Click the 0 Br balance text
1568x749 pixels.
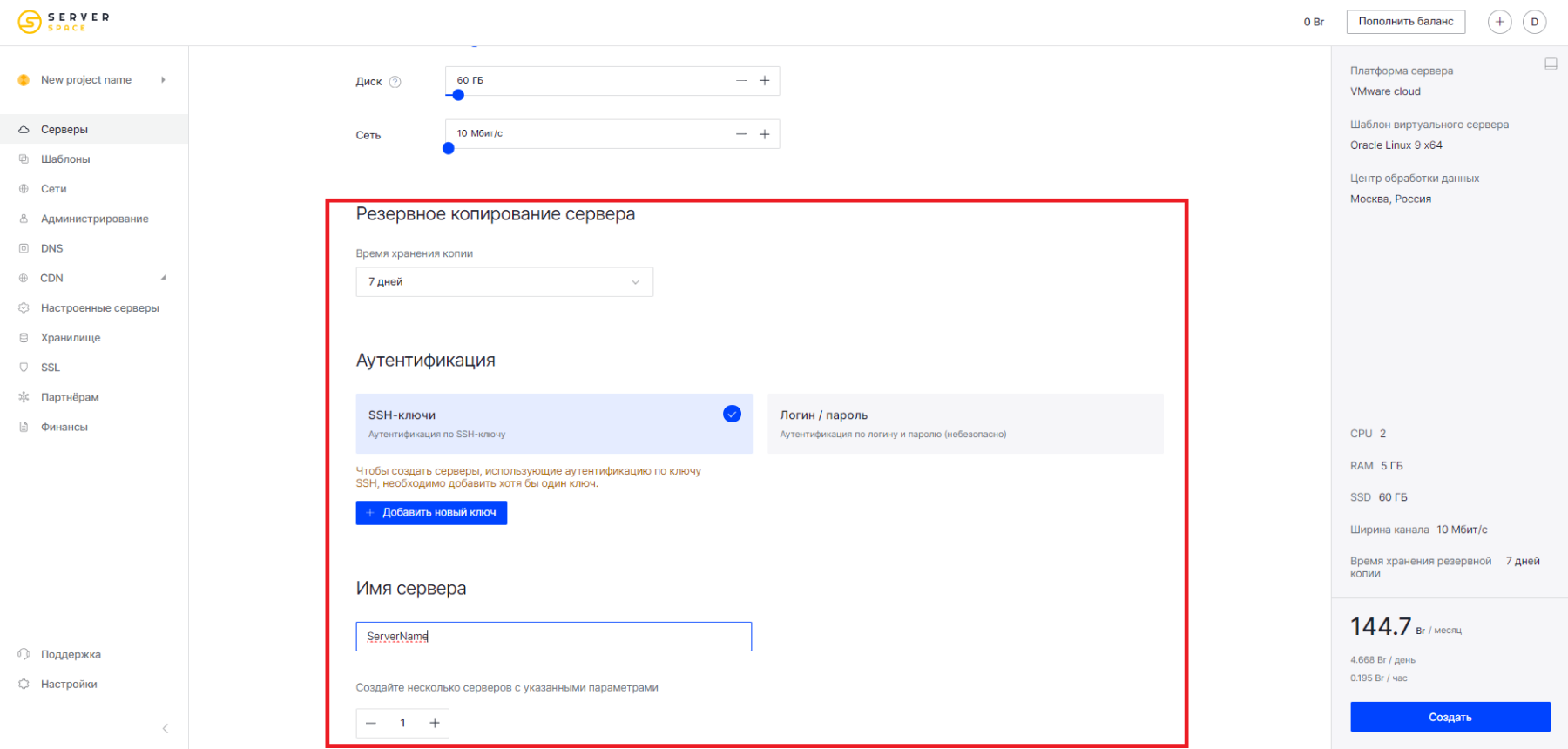1314,22
